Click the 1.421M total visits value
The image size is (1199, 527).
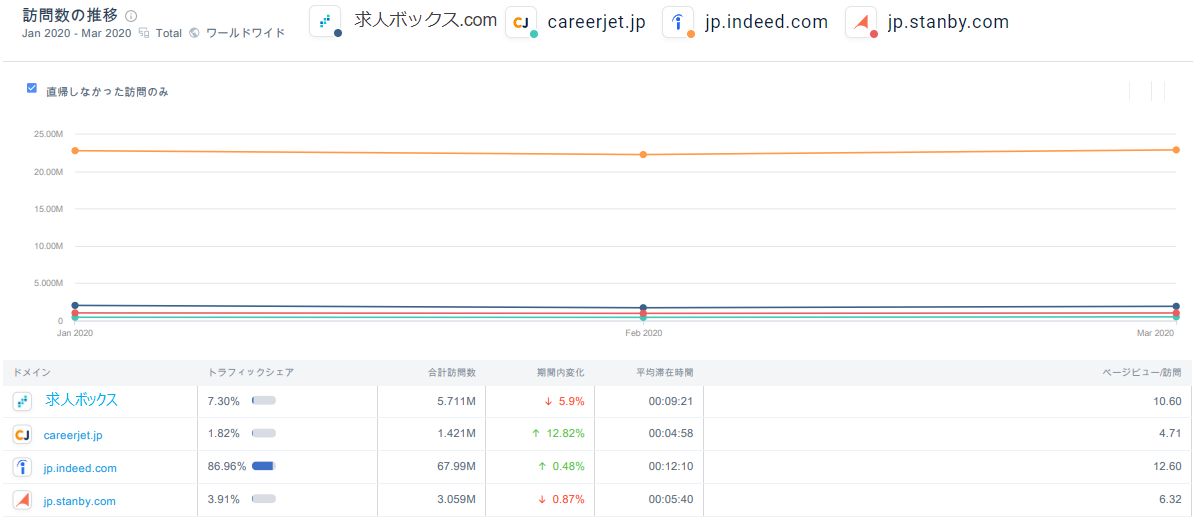(x=455, y=434)
